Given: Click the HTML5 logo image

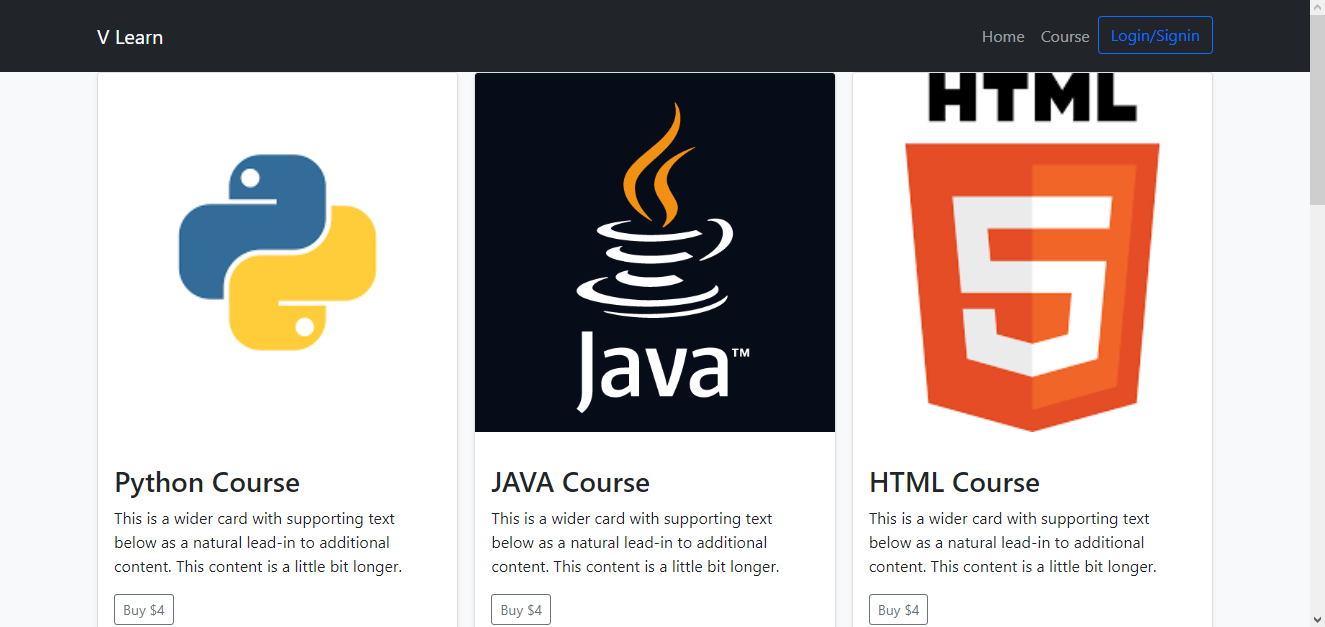Looking at the screenshot, I should pyautogui.click(x=1032, y=252).
